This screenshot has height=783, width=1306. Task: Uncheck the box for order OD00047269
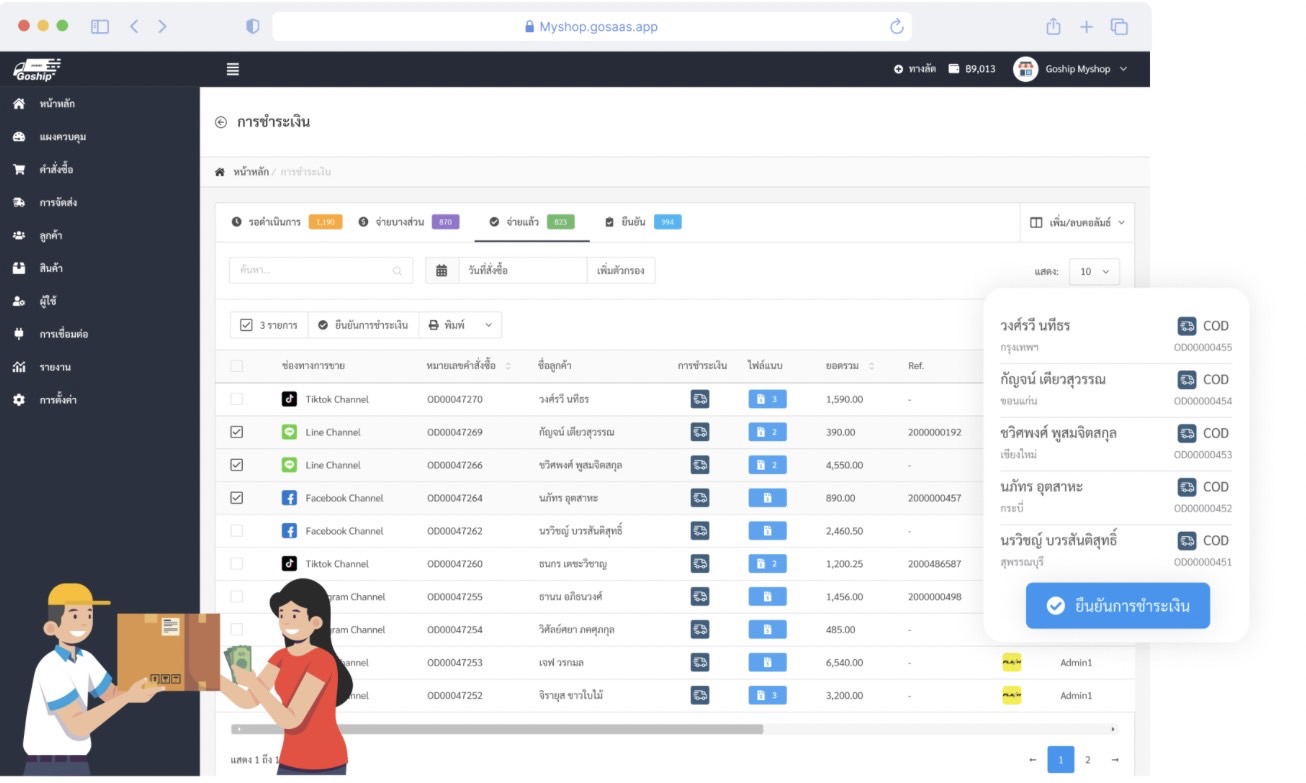click(237, 432)
